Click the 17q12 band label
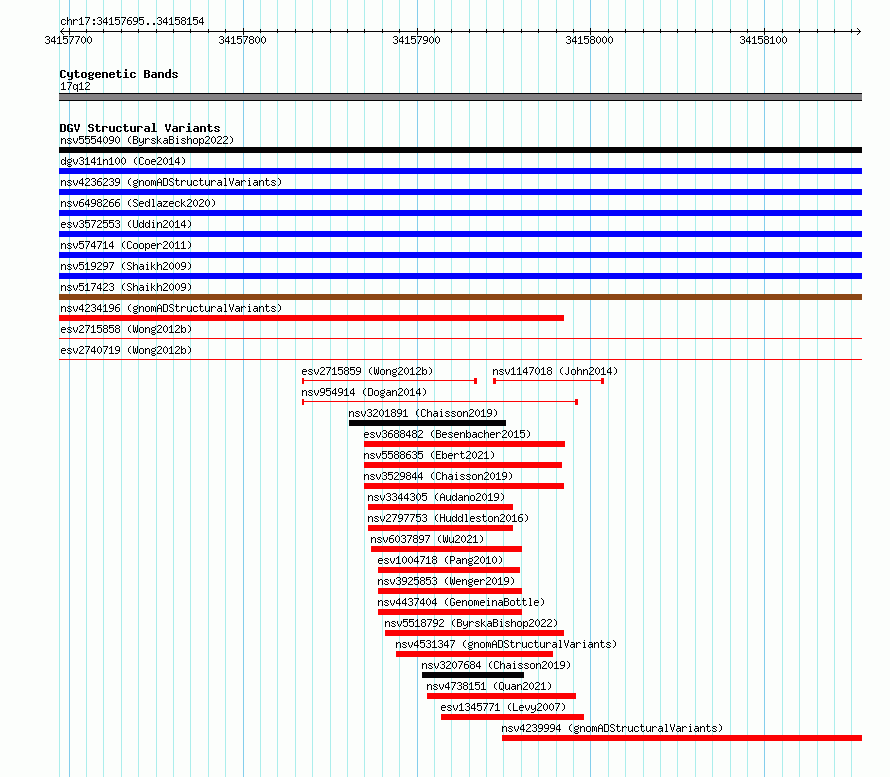 tap(75, 86)
